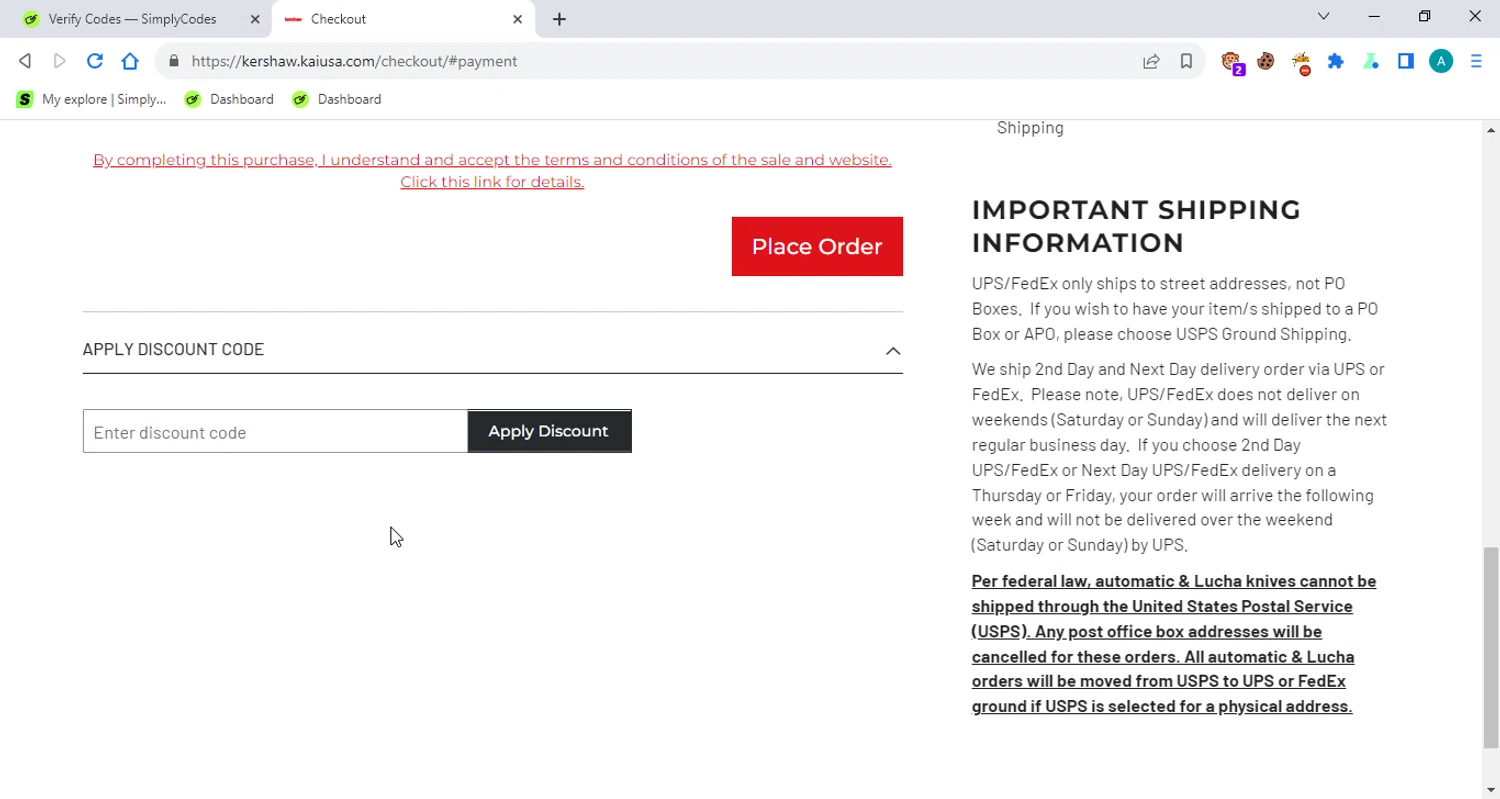Toggle the browser side panel icon

[x=1406, y=61]
